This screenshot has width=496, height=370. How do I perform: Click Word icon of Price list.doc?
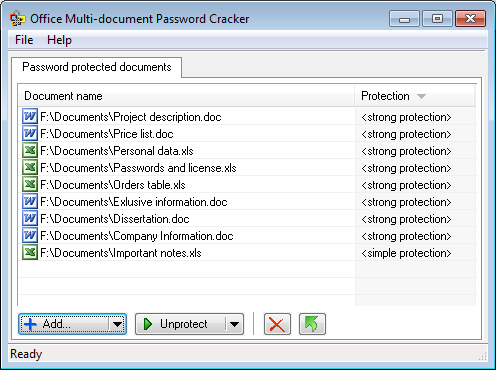(x=30, y=134)
